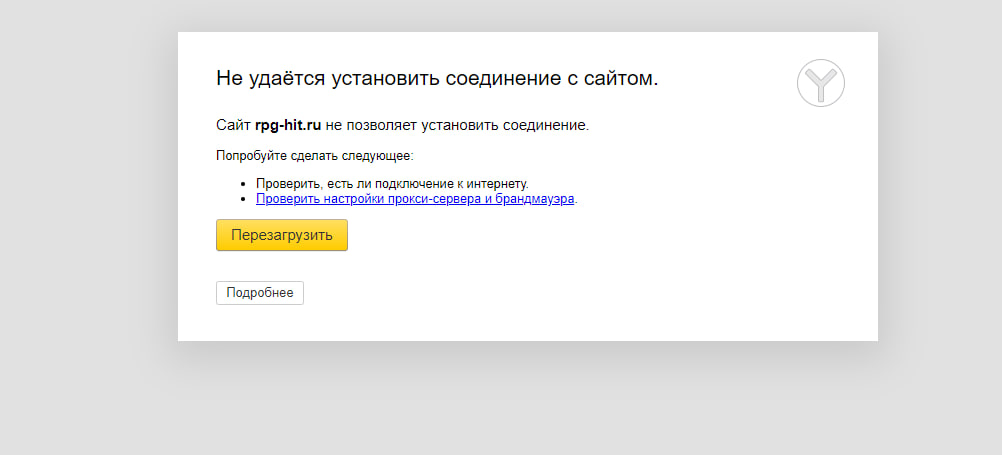The height and width of the screenshot is (455, 1002).
Task: Click the heading Не удаётся установить соединение с сайтом
Action: click(437, 79)
